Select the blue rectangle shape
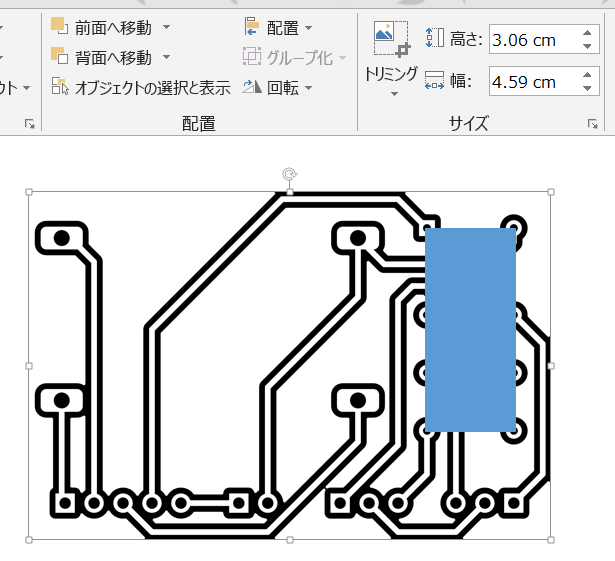 coord(470,330)
